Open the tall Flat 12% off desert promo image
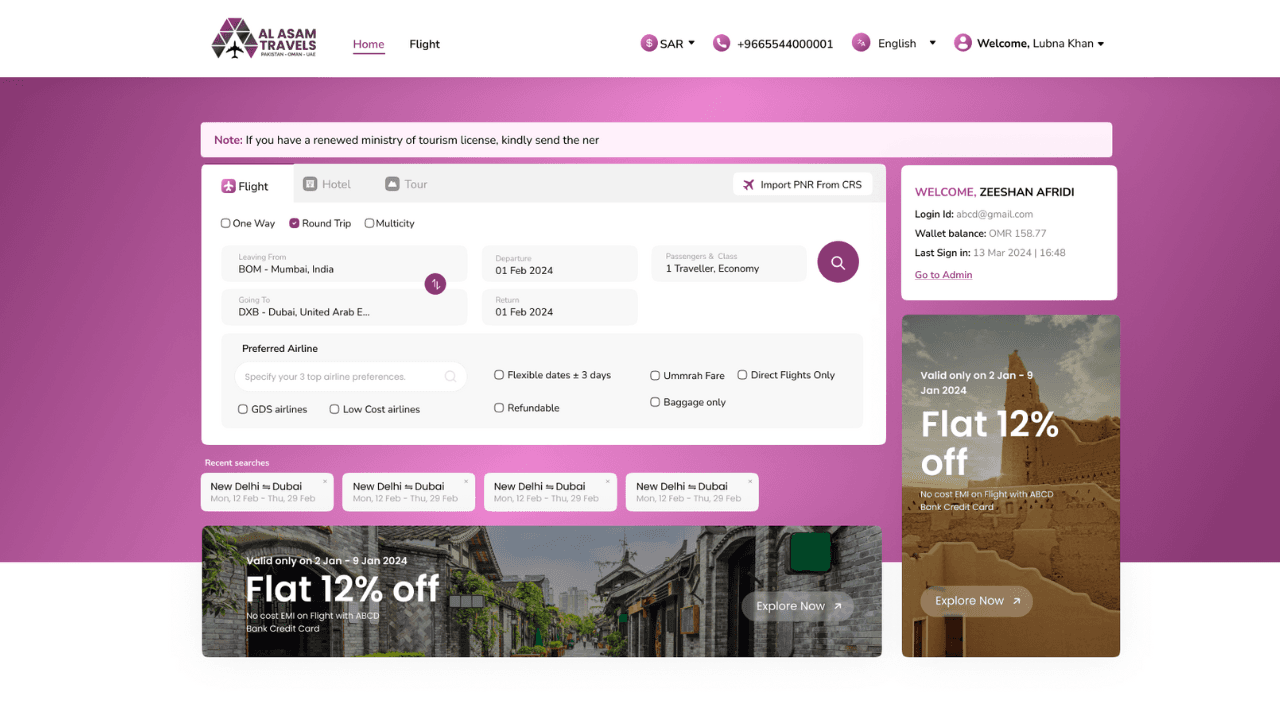The image size is (1280, 720). point(1011,486)
